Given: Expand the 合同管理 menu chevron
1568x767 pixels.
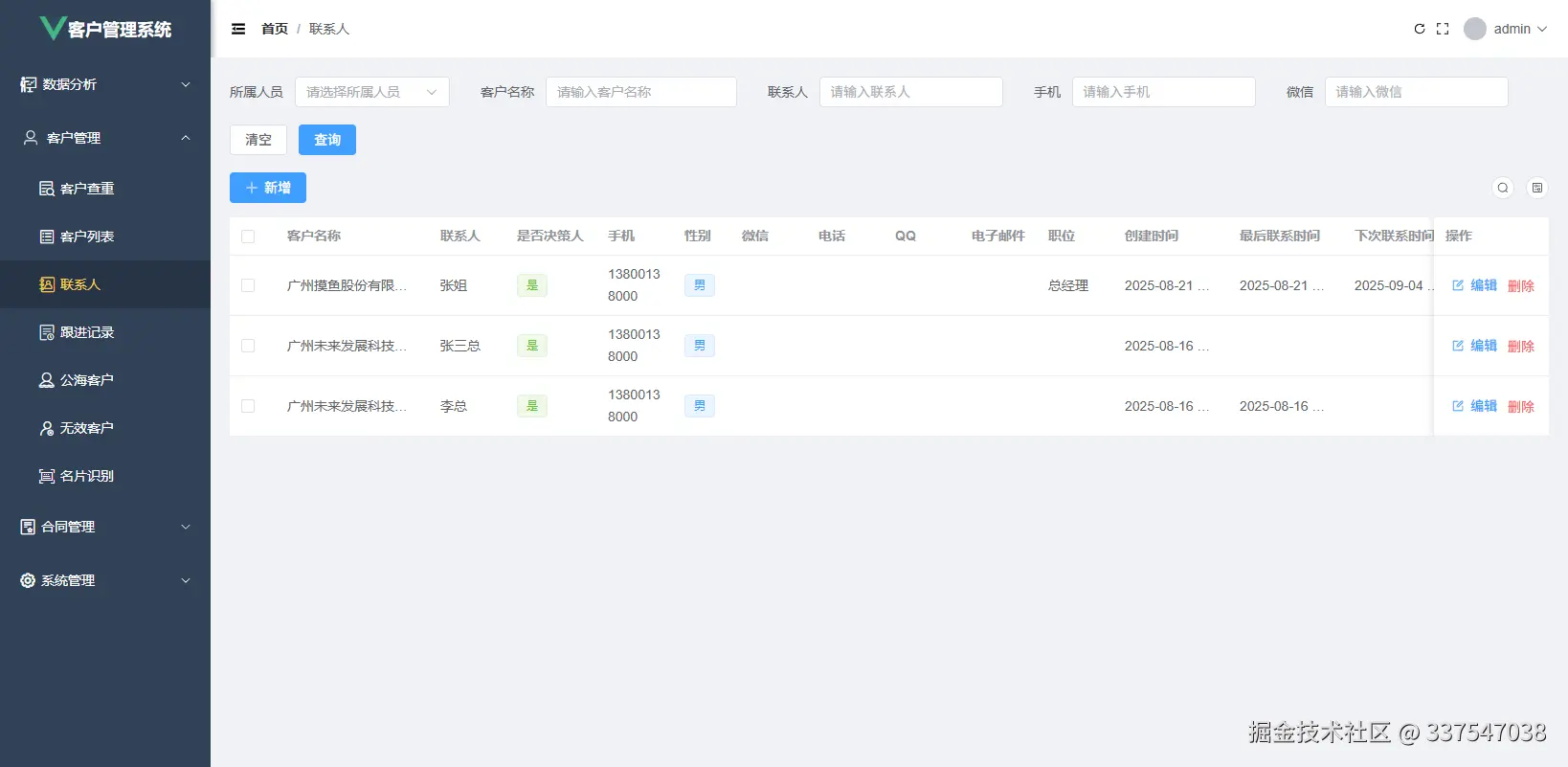Looking at the screenshot, I should point(186,527).
